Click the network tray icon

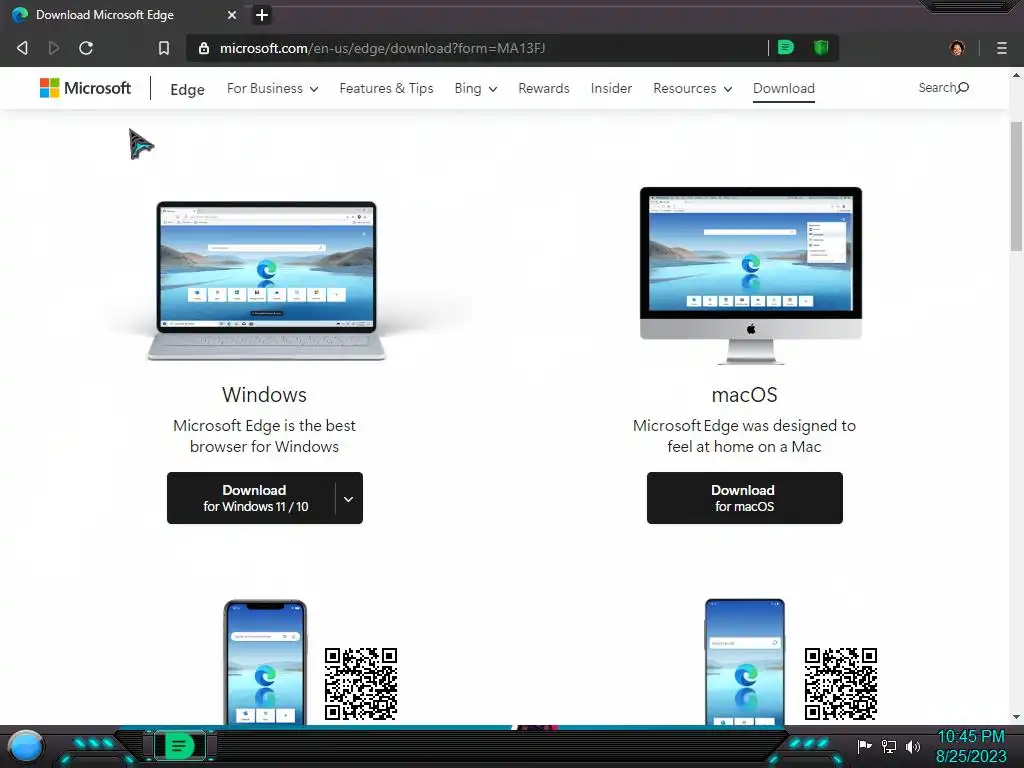pyautogui.click(x=889, y=746)
